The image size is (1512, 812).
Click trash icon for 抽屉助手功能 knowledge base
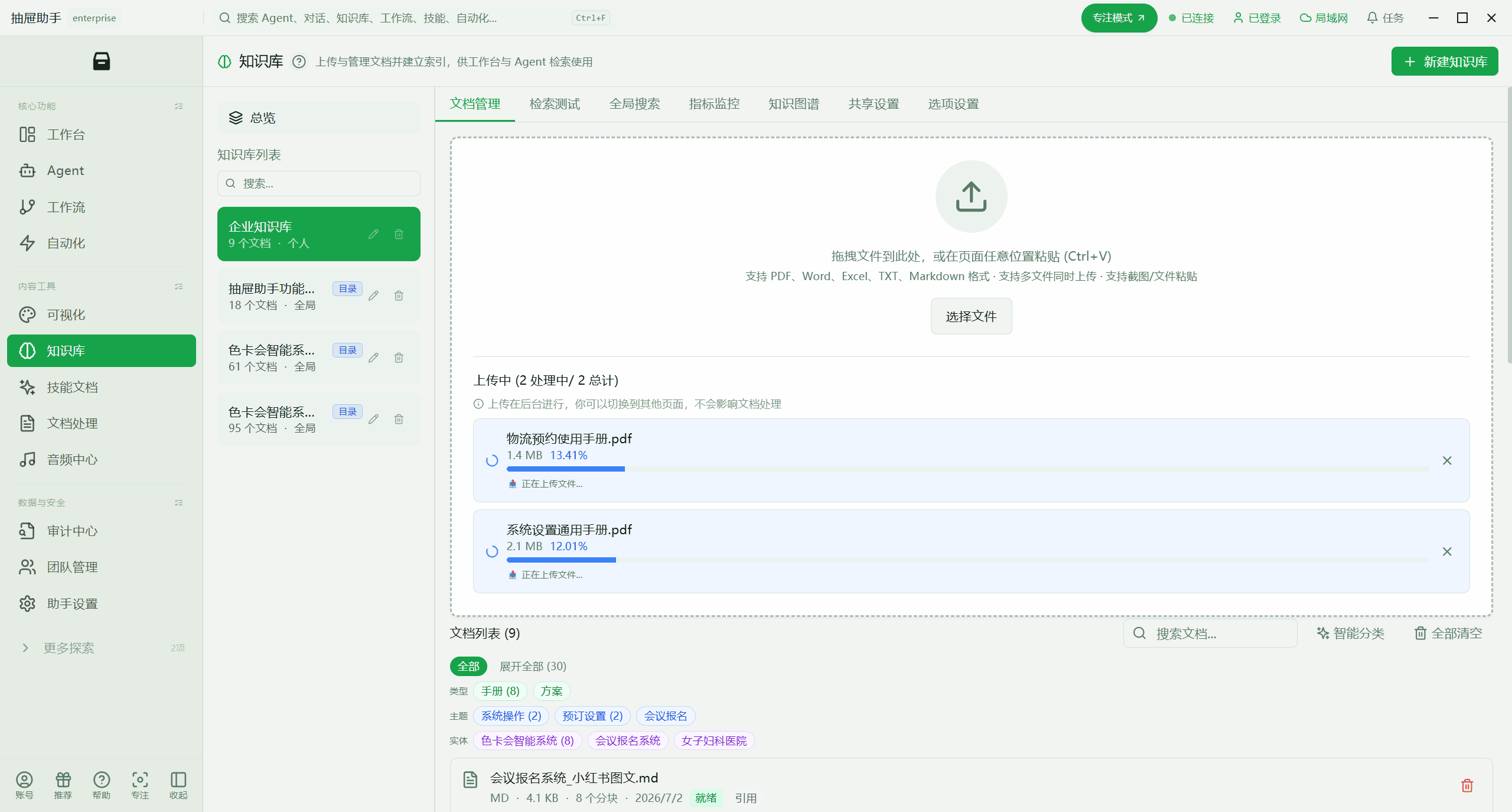pos(399,295)
